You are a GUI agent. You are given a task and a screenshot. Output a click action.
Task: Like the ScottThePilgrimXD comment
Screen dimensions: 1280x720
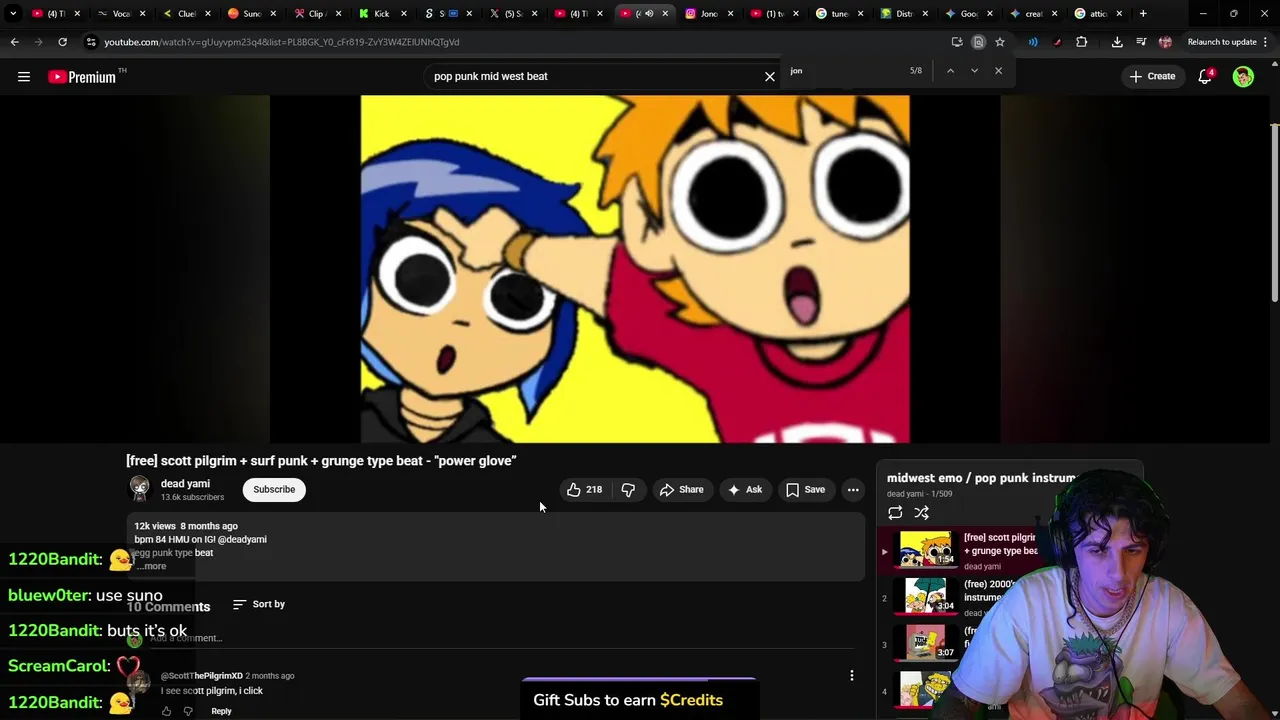[x=166, y=711]
